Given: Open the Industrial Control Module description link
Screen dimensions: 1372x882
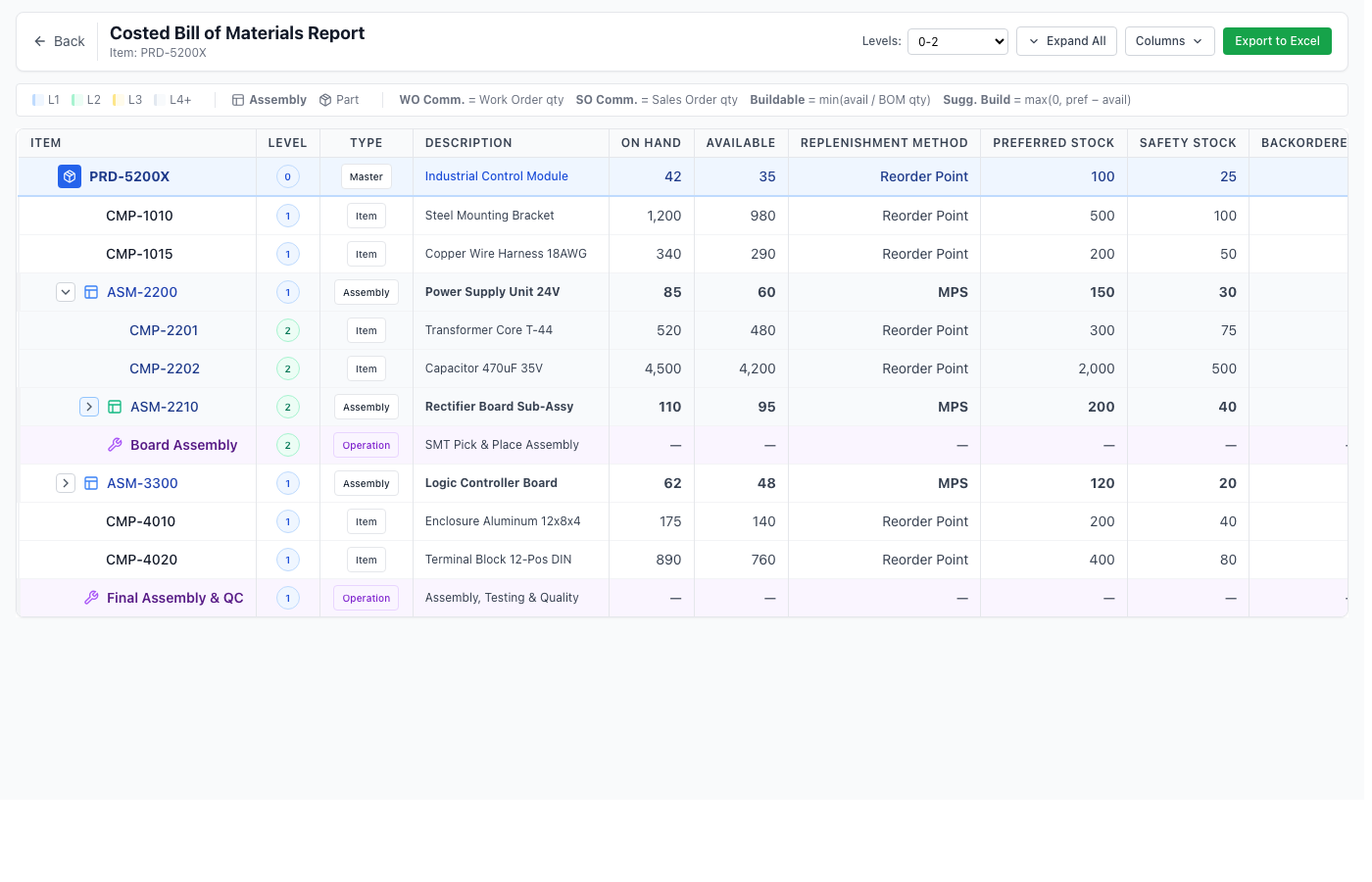Looking at the screenshot, I should (x=496, y=176).
